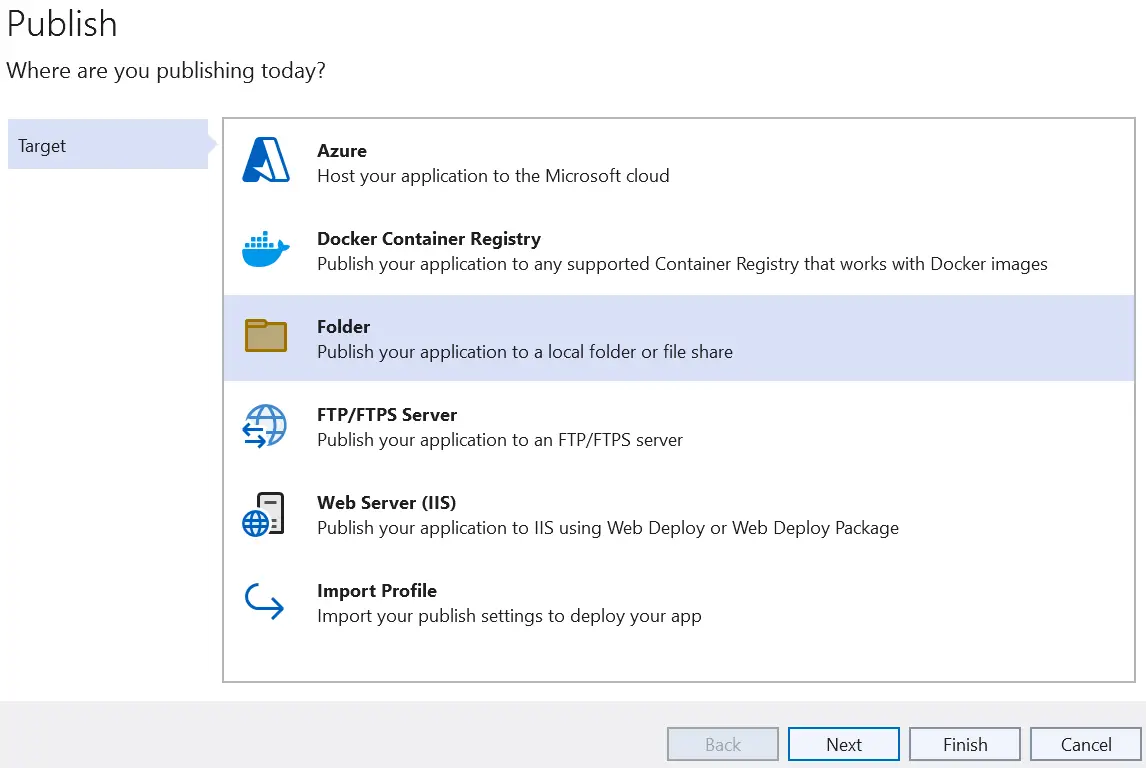
Task: Select the Folder title text
Action: (x=344, y=327)
